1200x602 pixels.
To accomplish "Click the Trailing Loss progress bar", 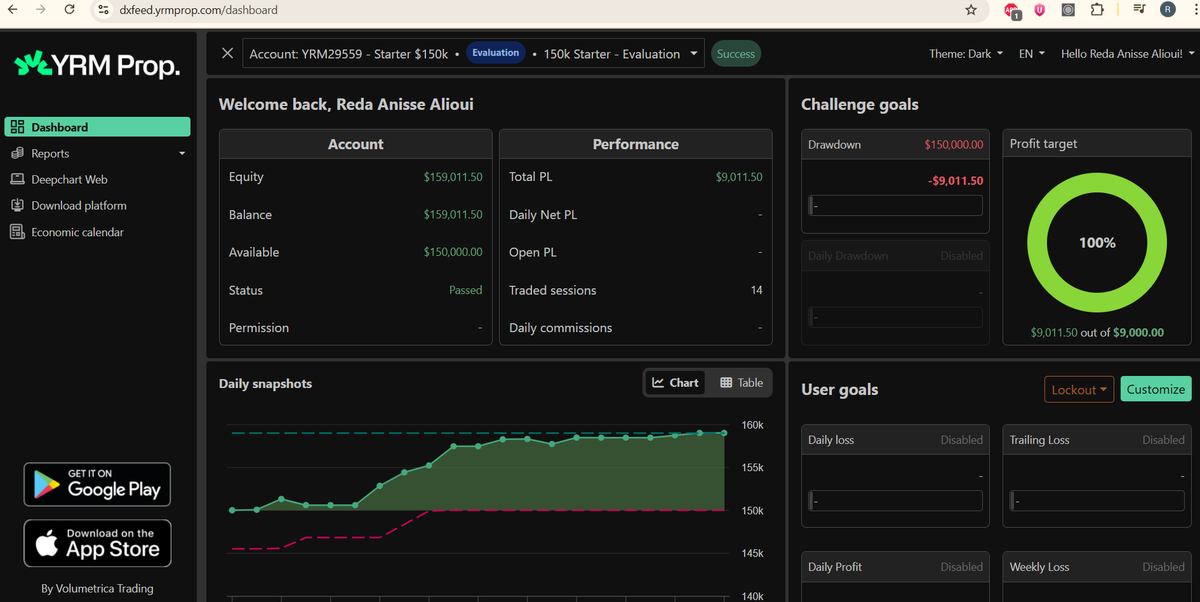I will (1097, 500).
